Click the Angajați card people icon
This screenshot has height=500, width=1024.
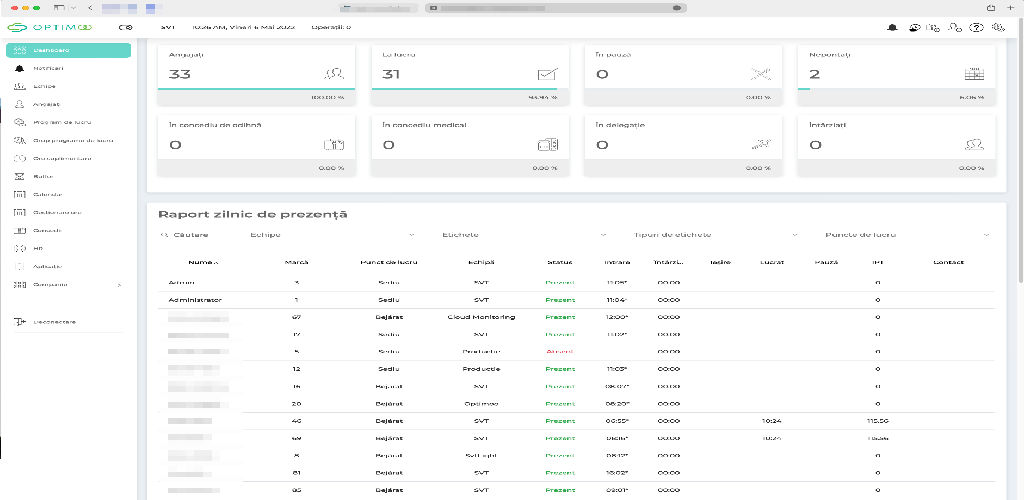pyautogui.click(x=334, y=74)
